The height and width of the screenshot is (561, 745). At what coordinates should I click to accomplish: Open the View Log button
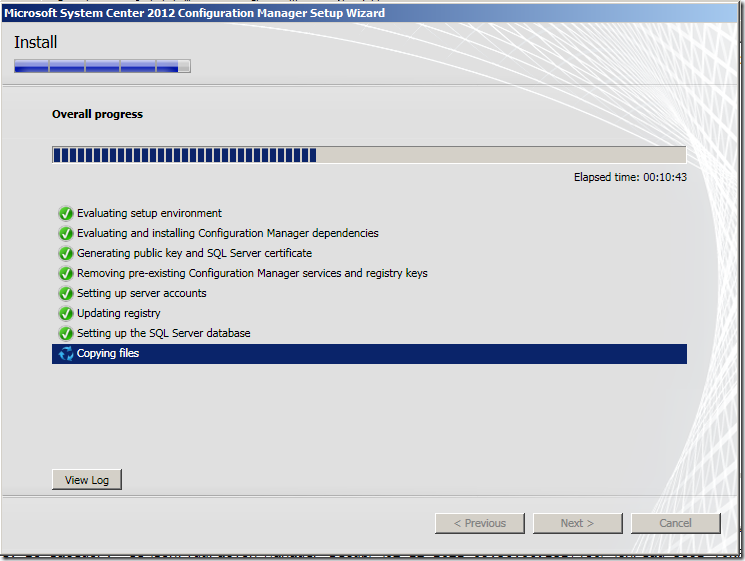click(x=87, y=480)
